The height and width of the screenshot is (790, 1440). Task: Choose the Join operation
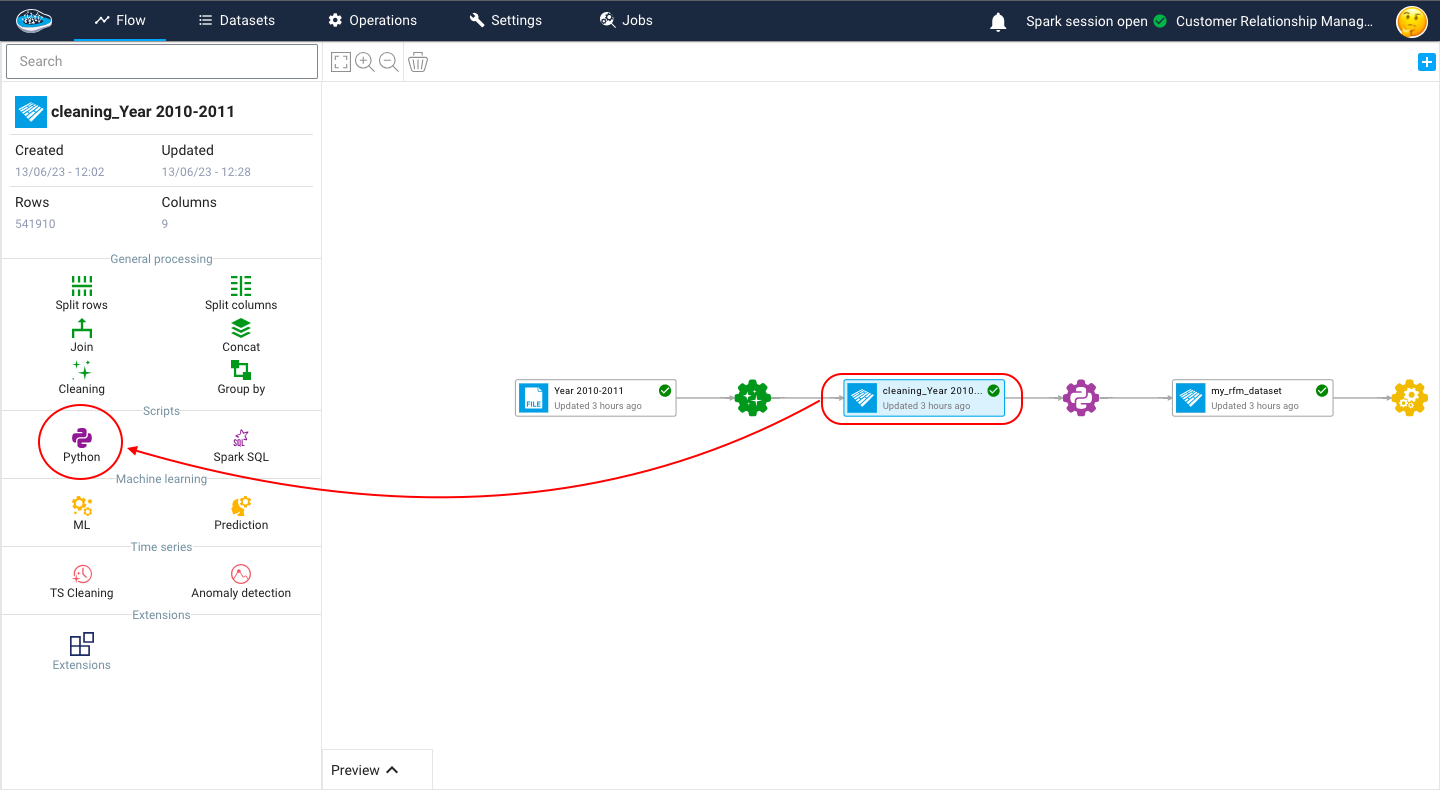click(81, 333)
